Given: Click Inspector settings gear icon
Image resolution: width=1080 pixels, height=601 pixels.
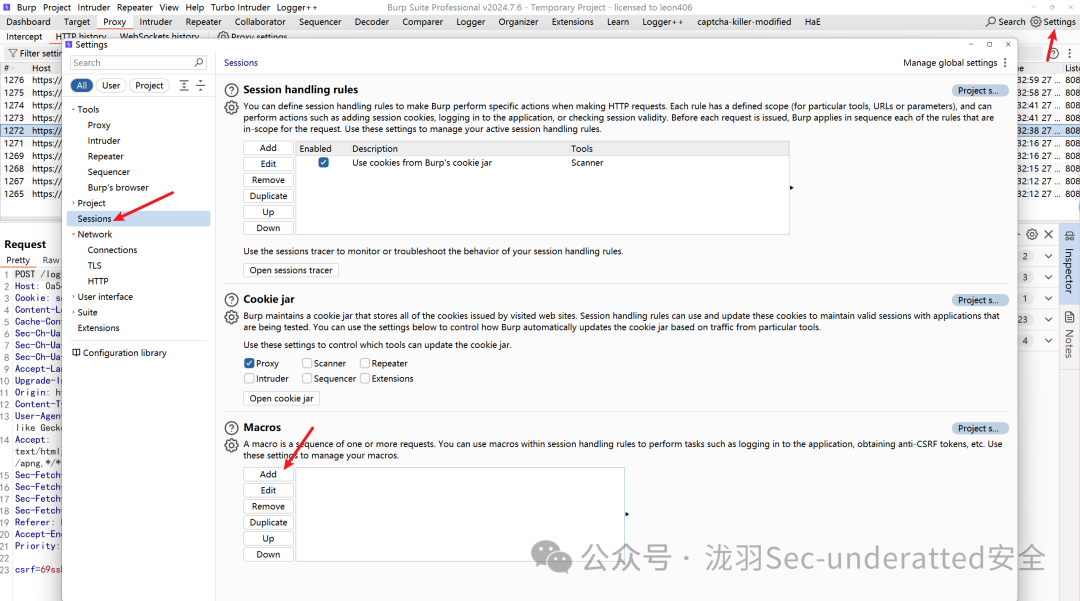Looking at the screenshot, I should [x=1032, y=234].
